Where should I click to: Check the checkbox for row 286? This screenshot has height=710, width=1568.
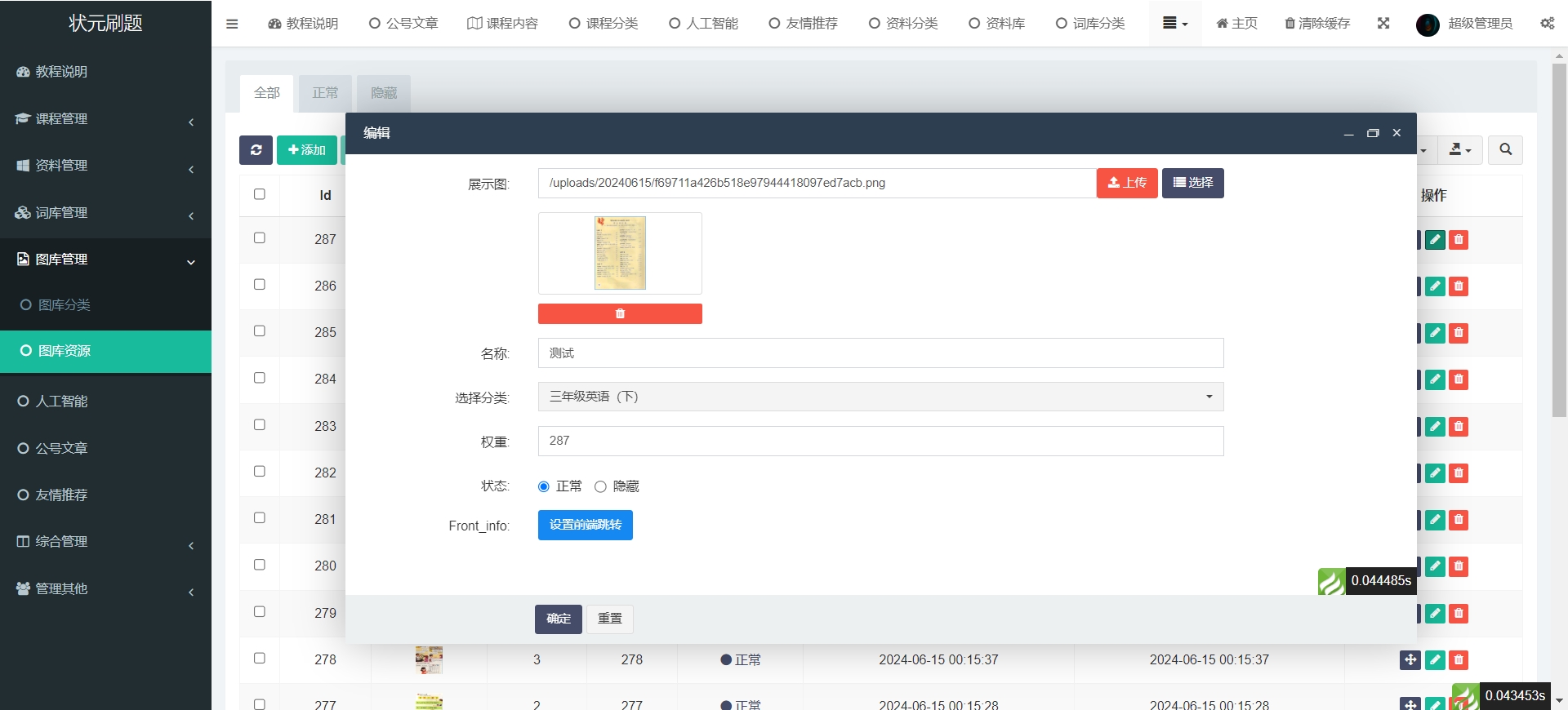(260, 285)
